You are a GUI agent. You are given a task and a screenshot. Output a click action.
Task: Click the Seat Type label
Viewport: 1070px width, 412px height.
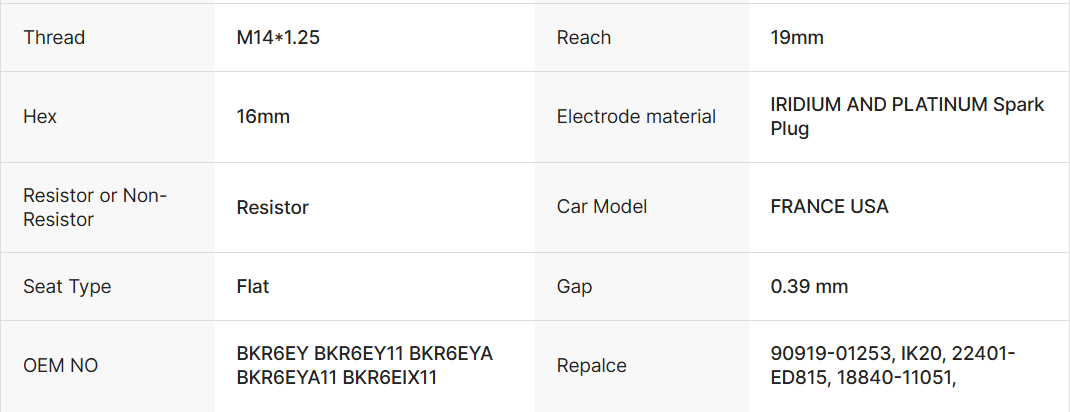[67, 287]
